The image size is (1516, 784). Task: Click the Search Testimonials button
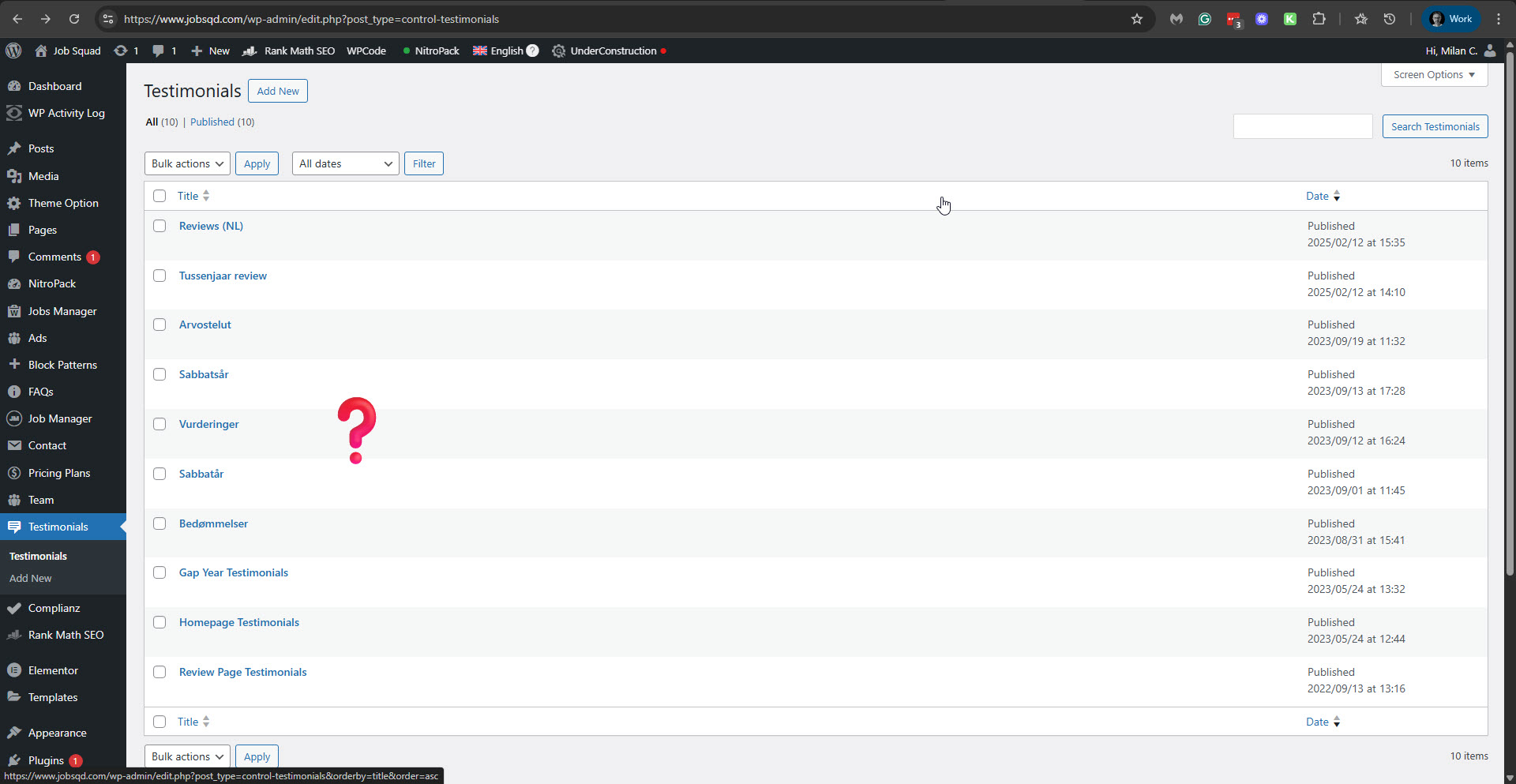pos(1435,126)
